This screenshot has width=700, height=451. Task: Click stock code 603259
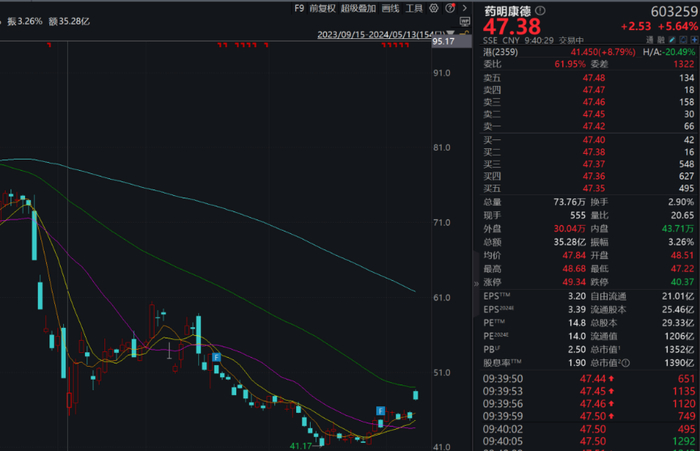coord(674,12)
